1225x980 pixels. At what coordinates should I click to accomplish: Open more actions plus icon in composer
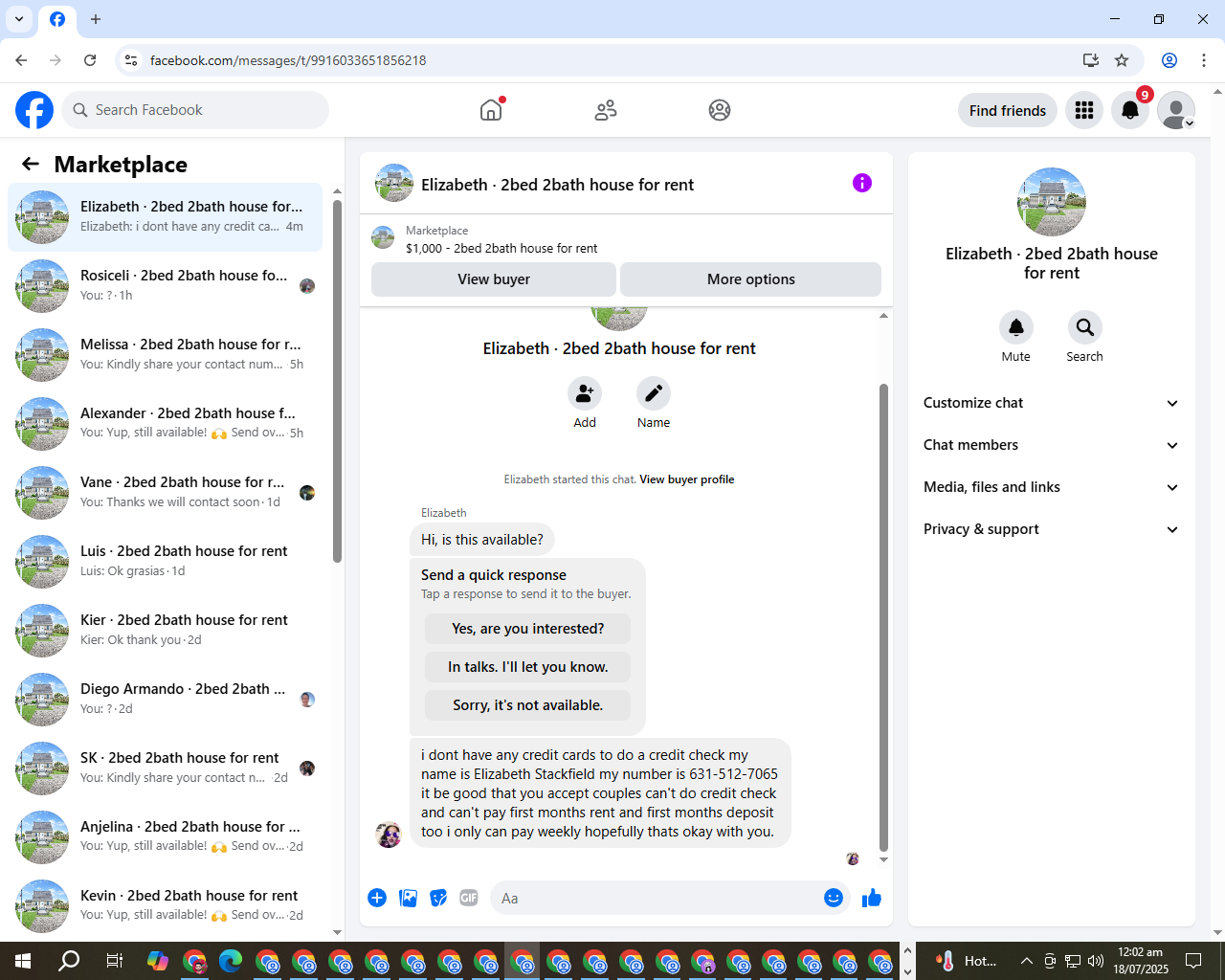[377, 898]
